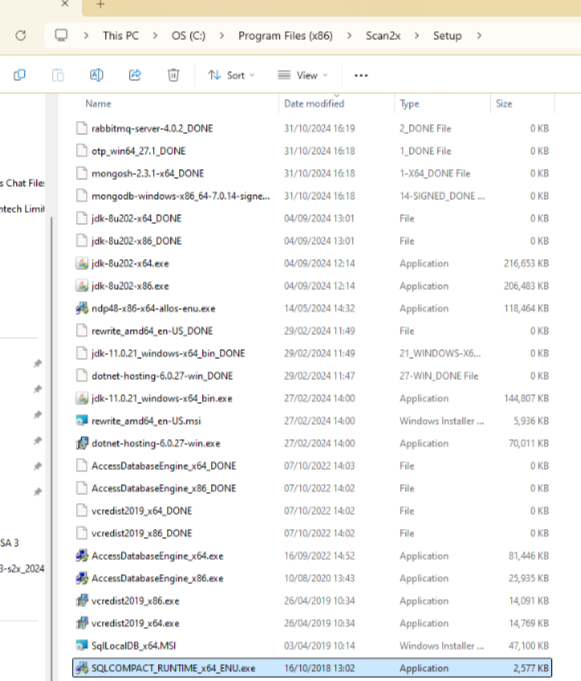Select jdk-11.0.21_windows-x64_bin.exe icon
581x681 pixels.
pos(82,398)
